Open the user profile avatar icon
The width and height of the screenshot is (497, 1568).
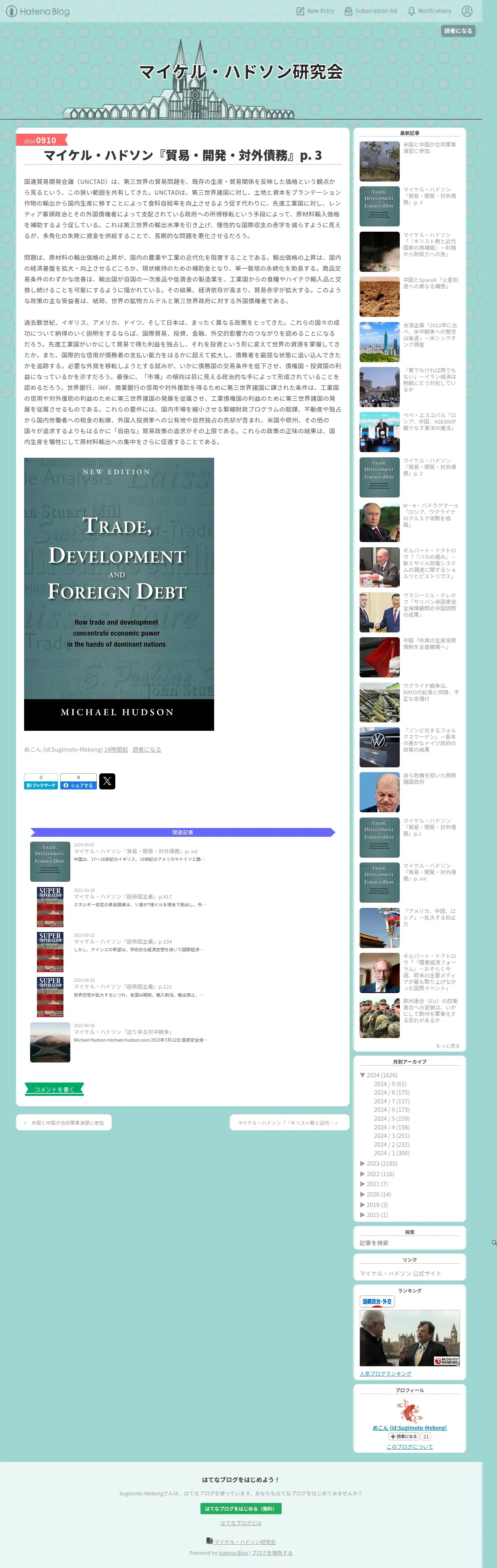pyautogui.click(x=467, y=11)
